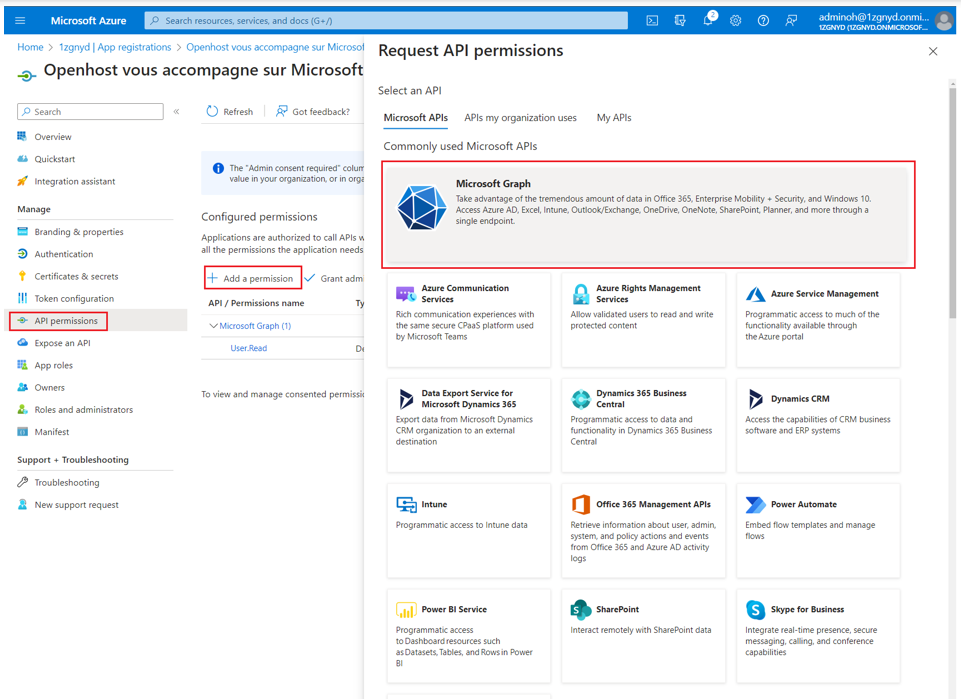Screen dimensions: 961x699
Task: Pick the Power Automate card
Action: 818,531
